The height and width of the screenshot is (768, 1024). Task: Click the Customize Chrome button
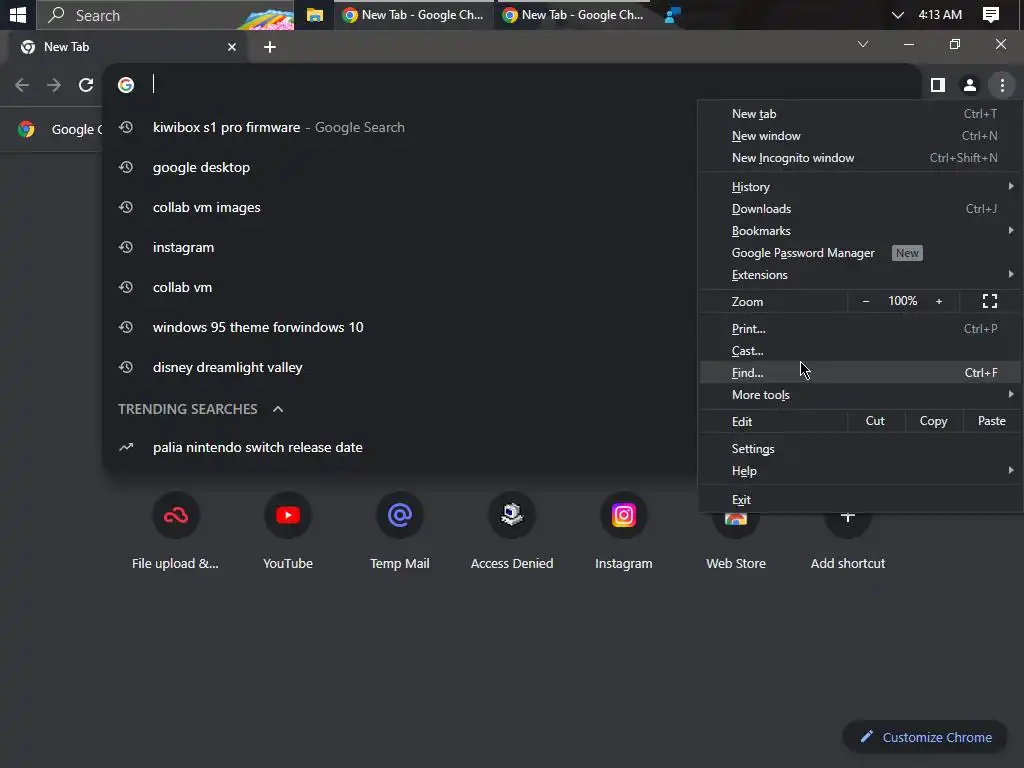(925, 737)
